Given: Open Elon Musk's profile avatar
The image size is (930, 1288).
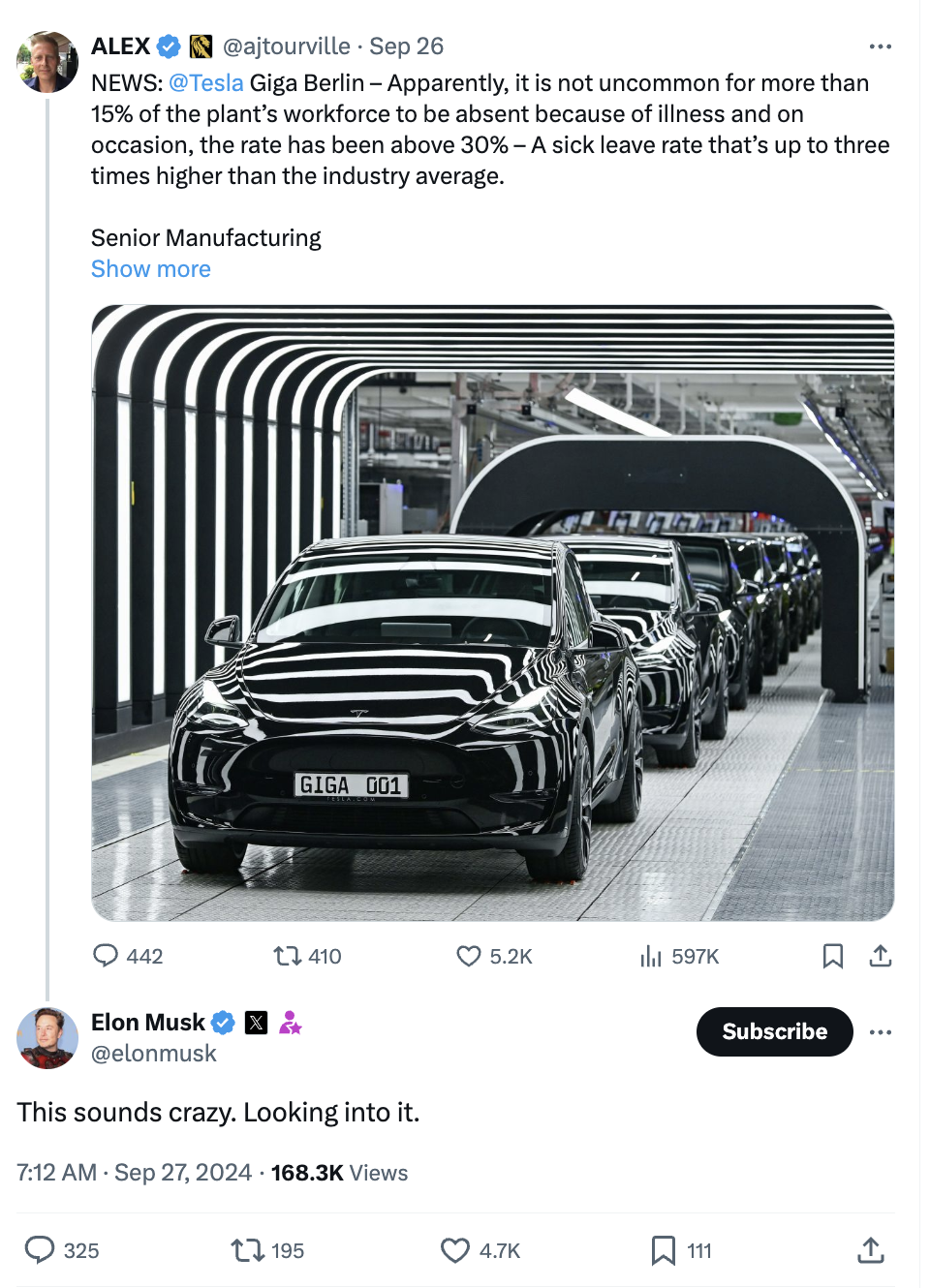Looking at the screenshot, I should click(46, 1037).
